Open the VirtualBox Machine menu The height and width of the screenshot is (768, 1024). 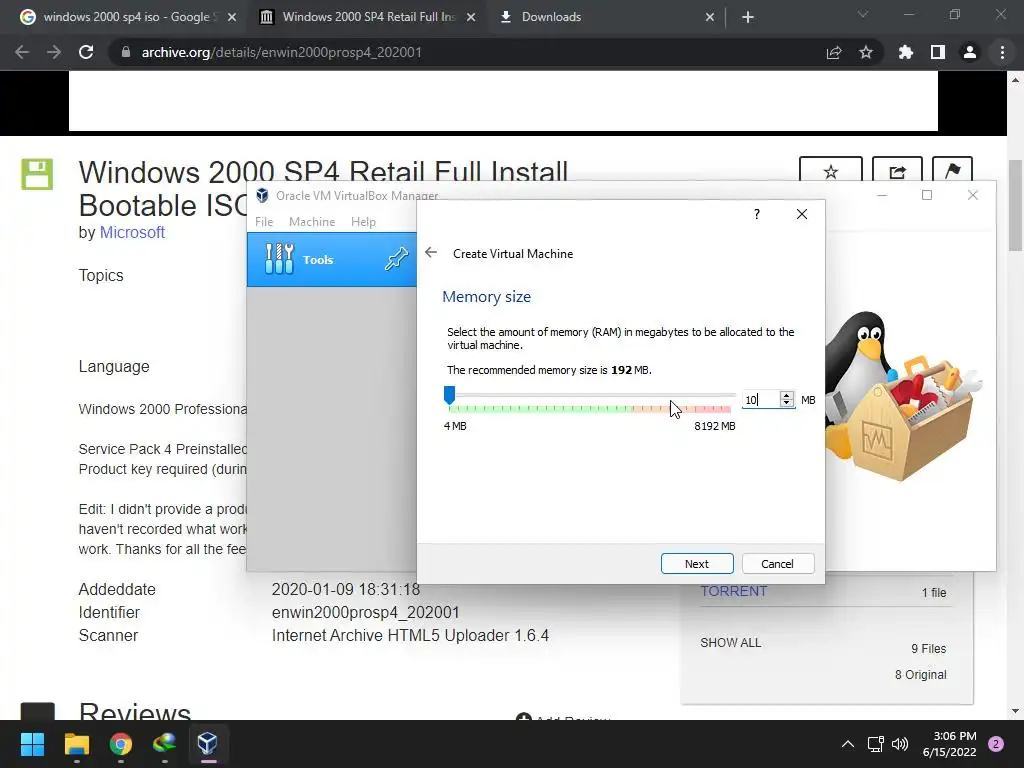[x=312, y=222]
